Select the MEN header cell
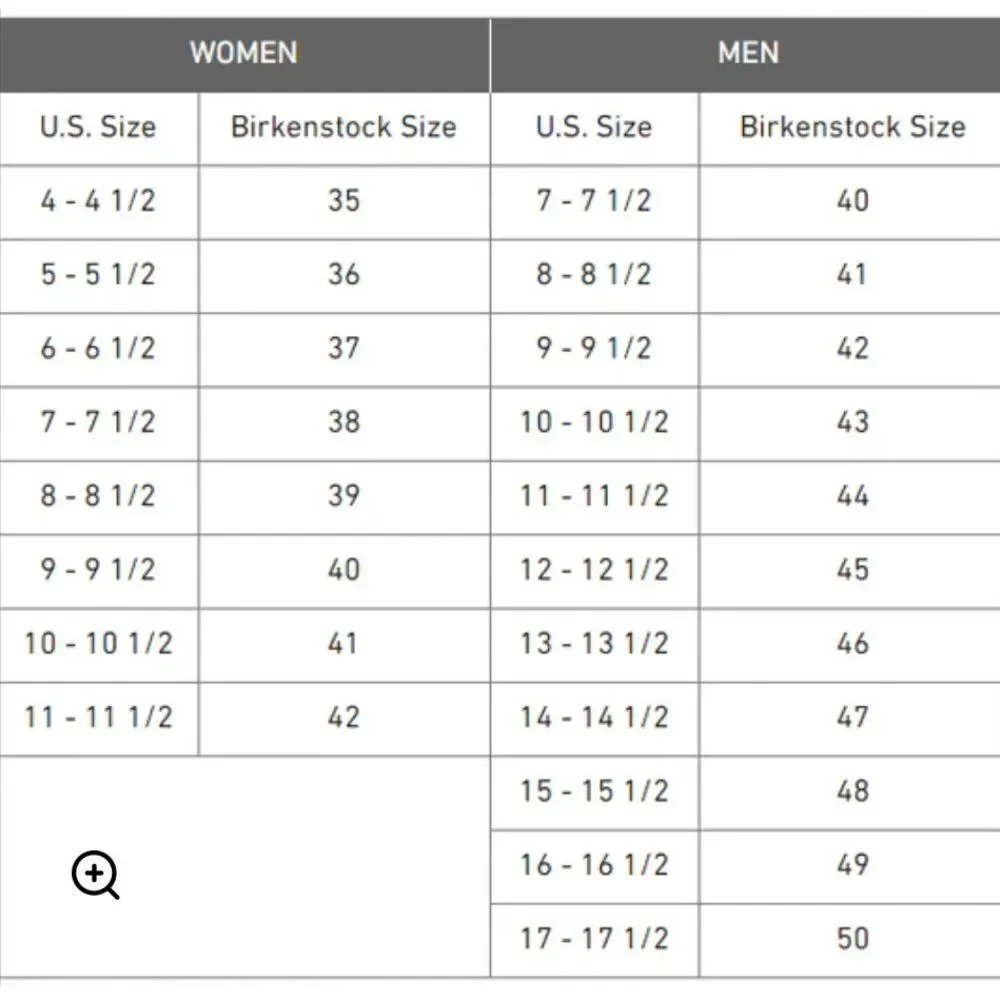 coord(746,55)
